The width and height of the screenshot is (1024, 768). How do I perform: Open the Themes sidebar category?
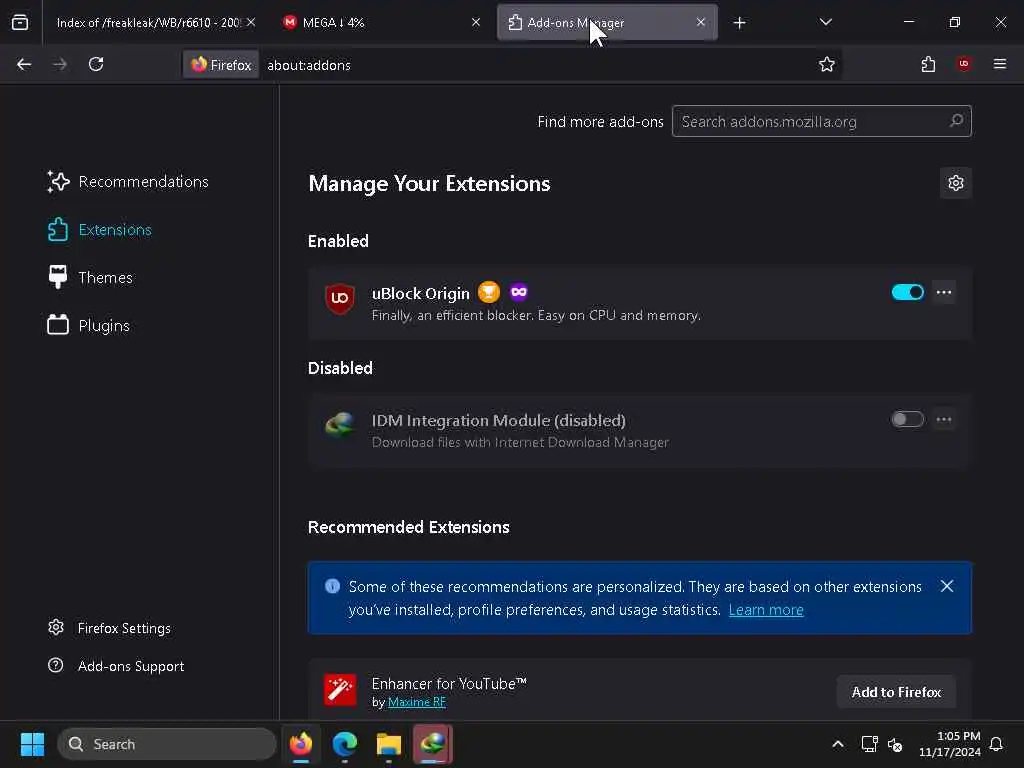point(90,278)
